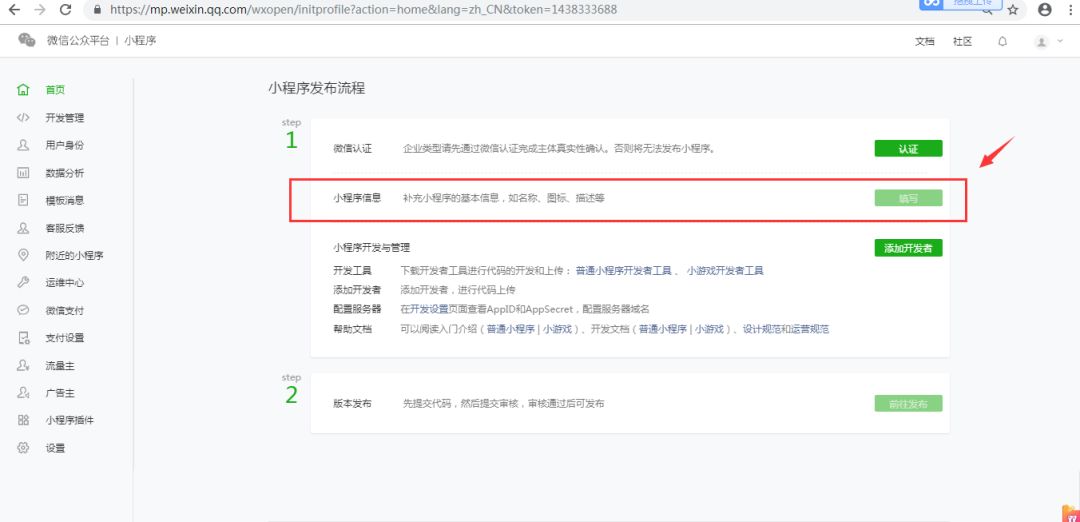Click the 微信认证 label

pyautogui.click(x=352, y=148)
